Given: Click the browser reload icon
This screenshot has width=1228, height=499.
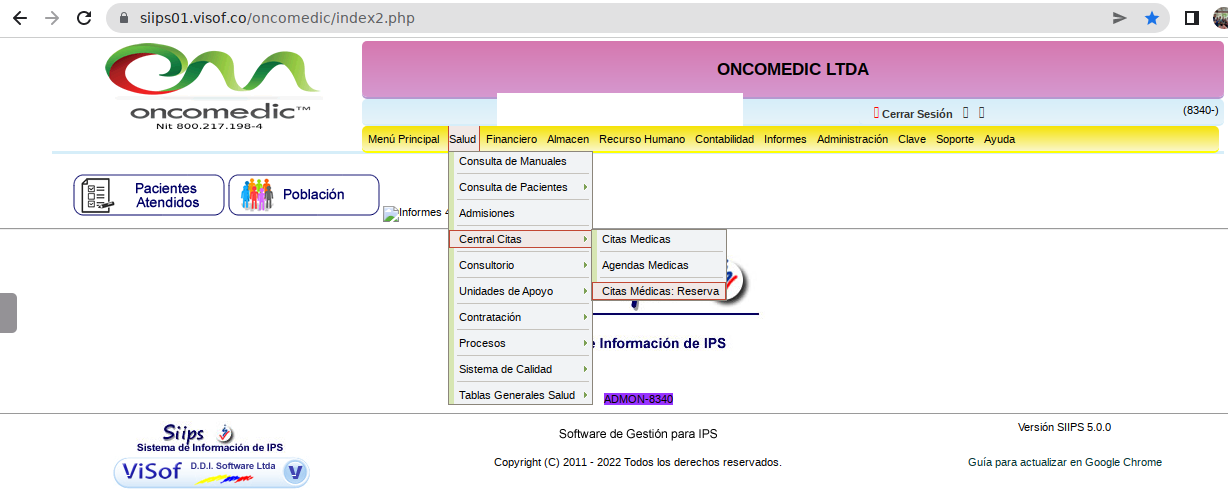Looking at the screenshot, I should click(x=84, y=18).
